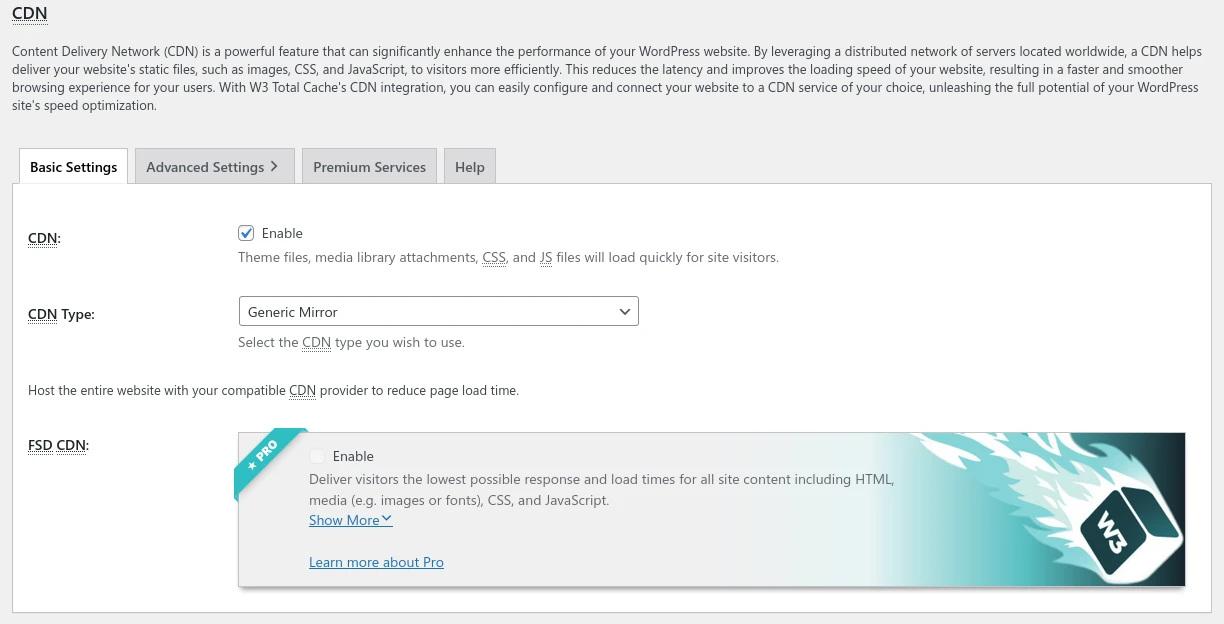Switch to the Basic Settings tab
This screenshot has height=624, width=1224.
tap(73, 167)
